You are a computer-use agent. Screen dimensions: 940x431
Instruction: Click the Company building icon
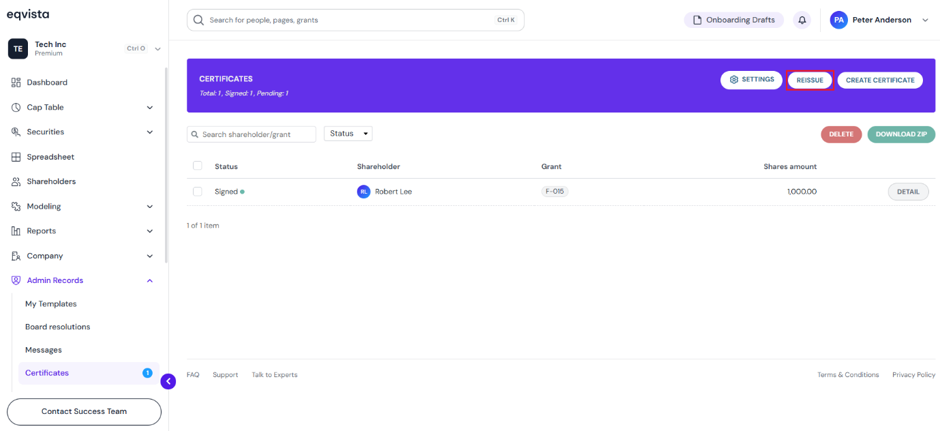click(x=16, y=256)
